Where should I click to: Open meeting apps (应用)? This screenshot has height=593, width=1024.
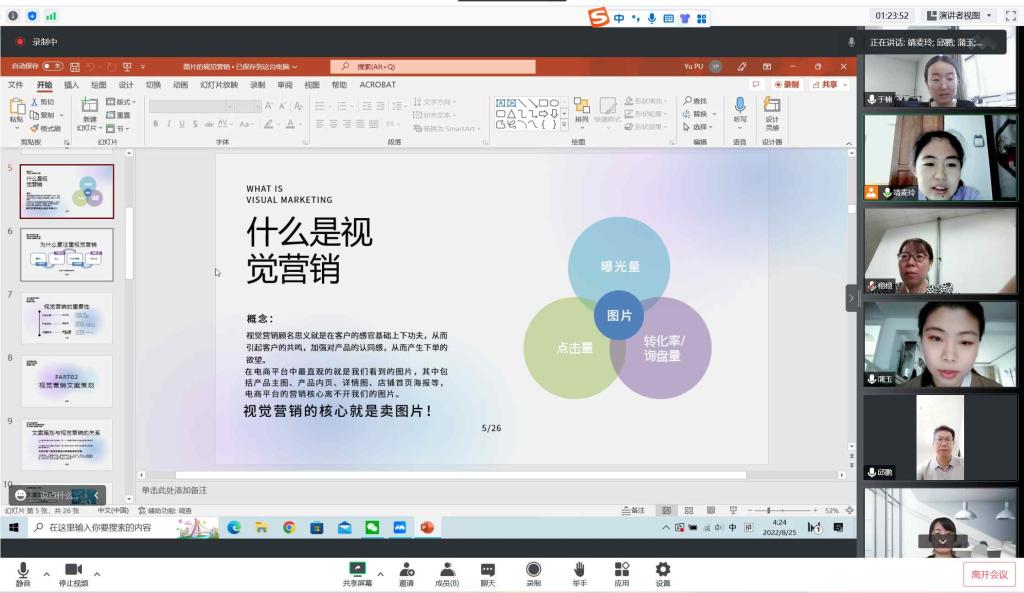(622, 573)
